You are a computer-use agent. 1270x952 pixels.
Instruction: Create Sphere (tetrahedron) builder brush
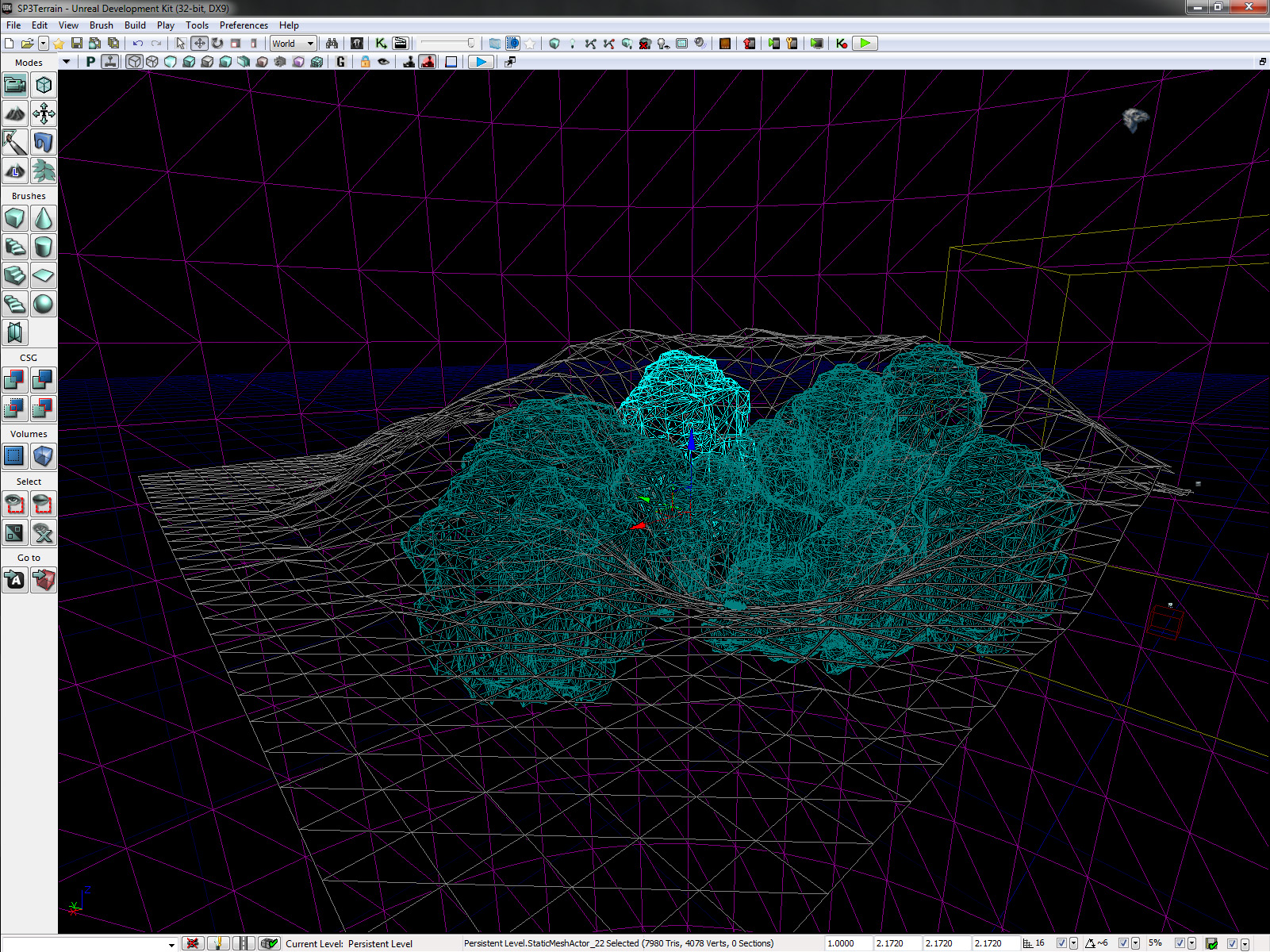pos(44,304)
